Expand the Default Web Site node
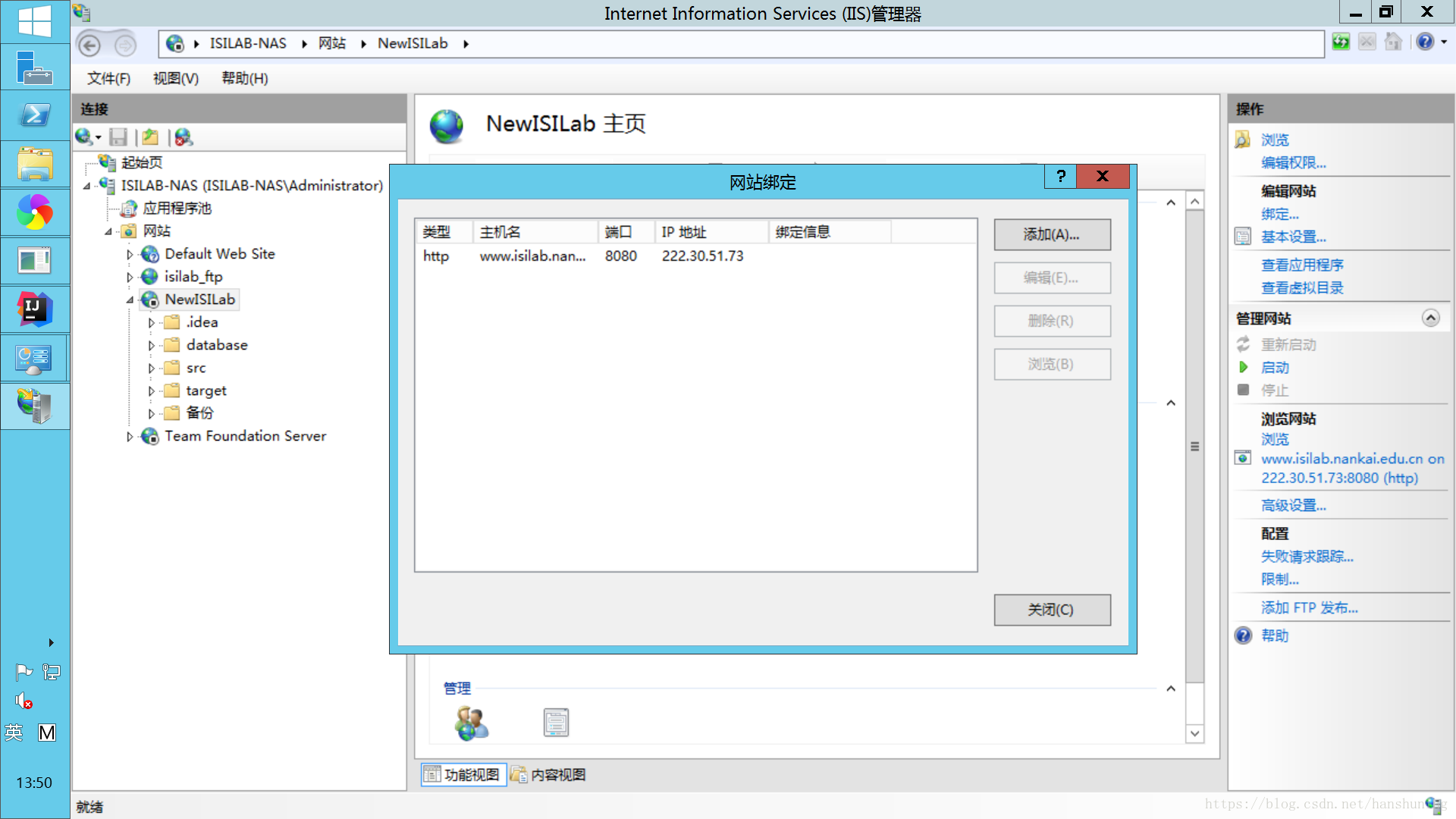The height and width of the screenshot is (819, 1456). point(130,255)
